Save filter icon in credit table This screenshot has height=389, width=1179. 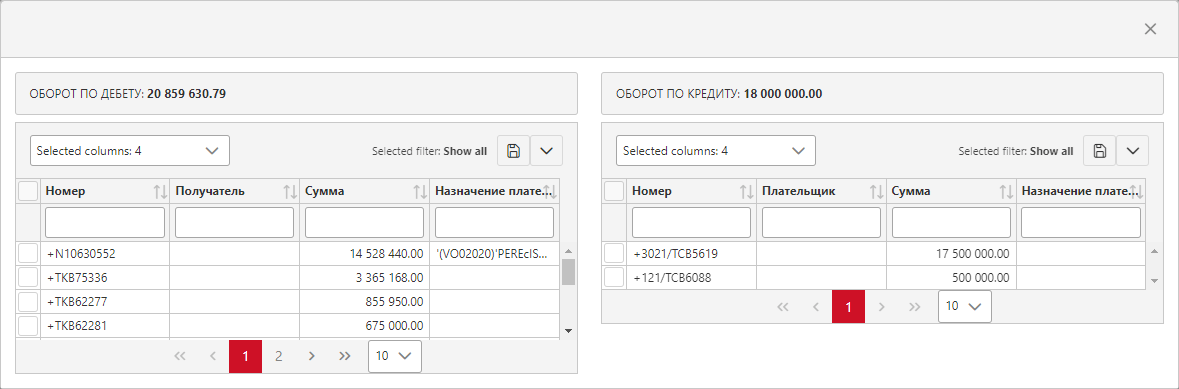pyautogui.click(x=1099, y=150)
